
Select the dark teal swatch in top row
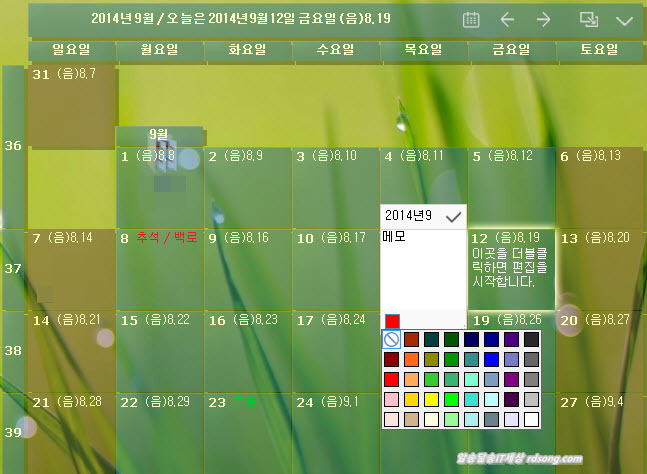(x=431, y=340)
